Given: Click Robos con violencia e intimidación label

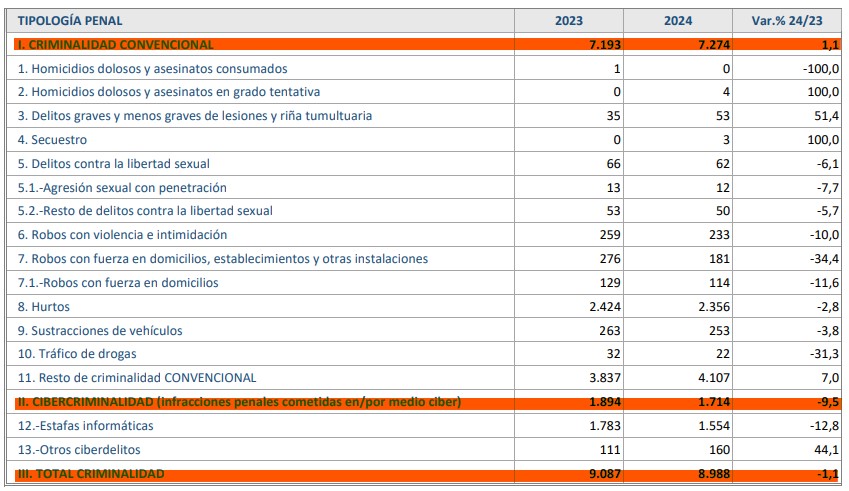Looking at the screenshot, I should (x=123, y=235).
